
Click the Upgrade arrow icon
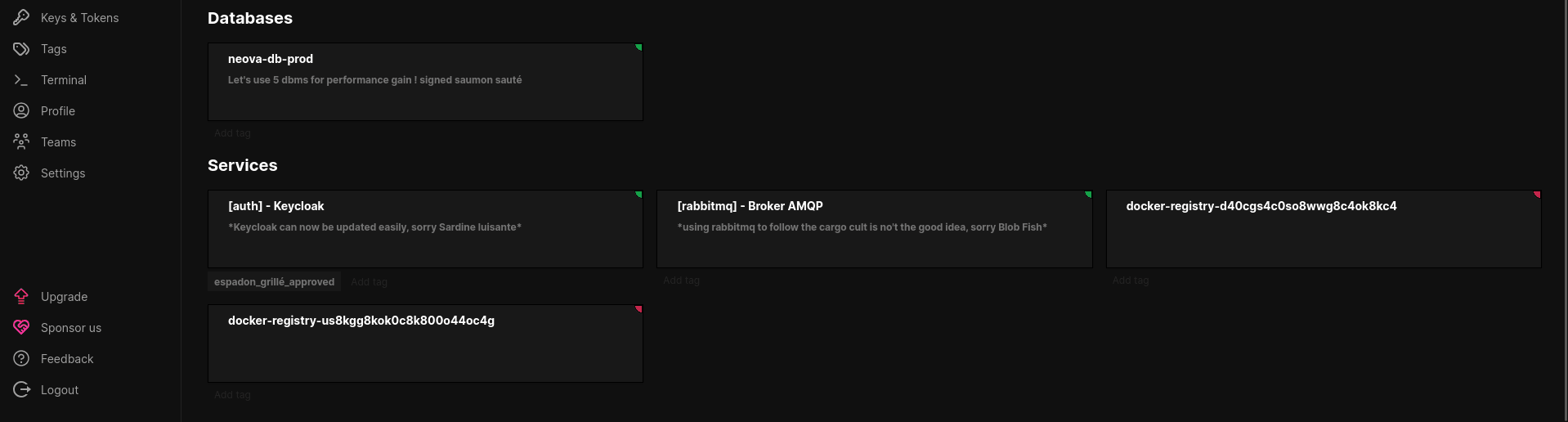click(21, 297)
